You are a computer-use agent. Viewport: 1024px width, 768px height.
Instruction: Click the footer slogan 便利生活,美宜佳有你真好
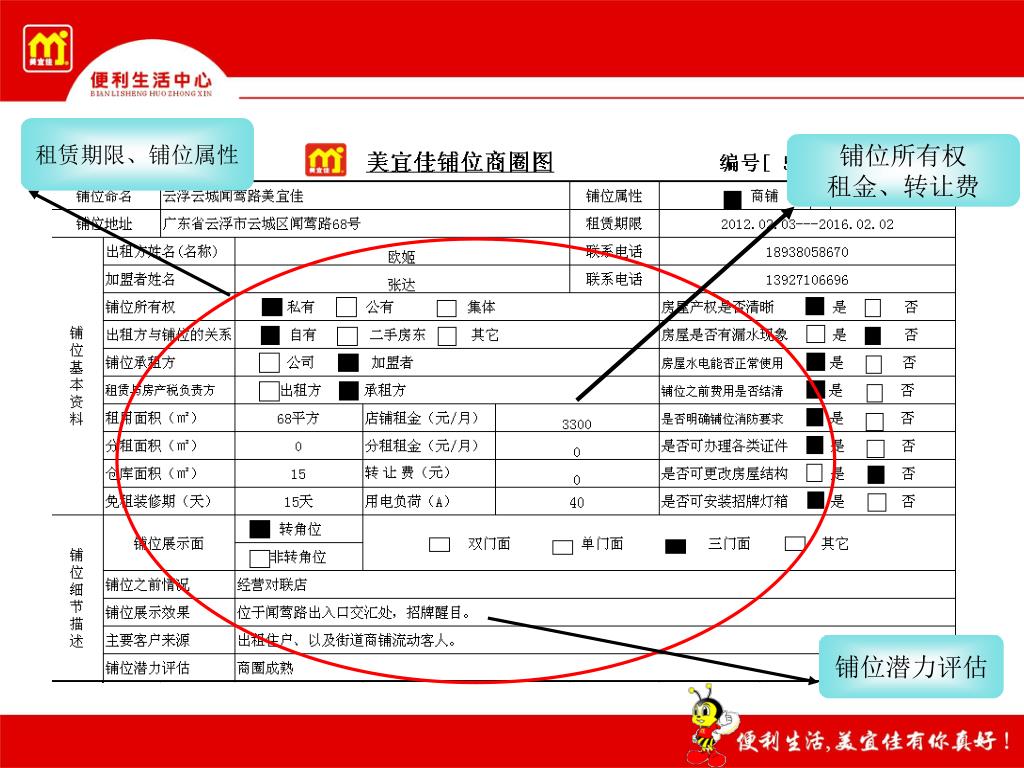[x=874, y=740]
